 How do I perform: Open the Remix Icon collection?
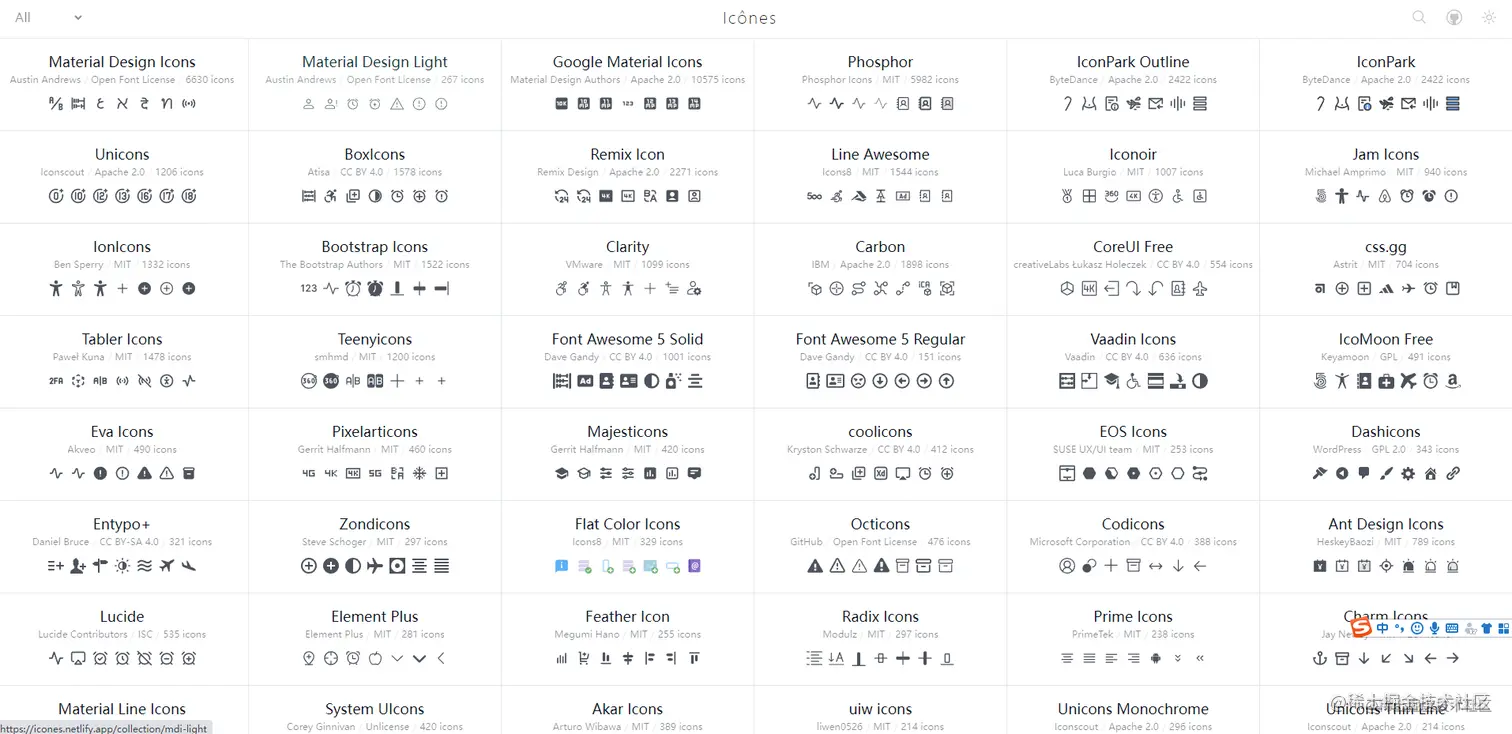(627, 154)
